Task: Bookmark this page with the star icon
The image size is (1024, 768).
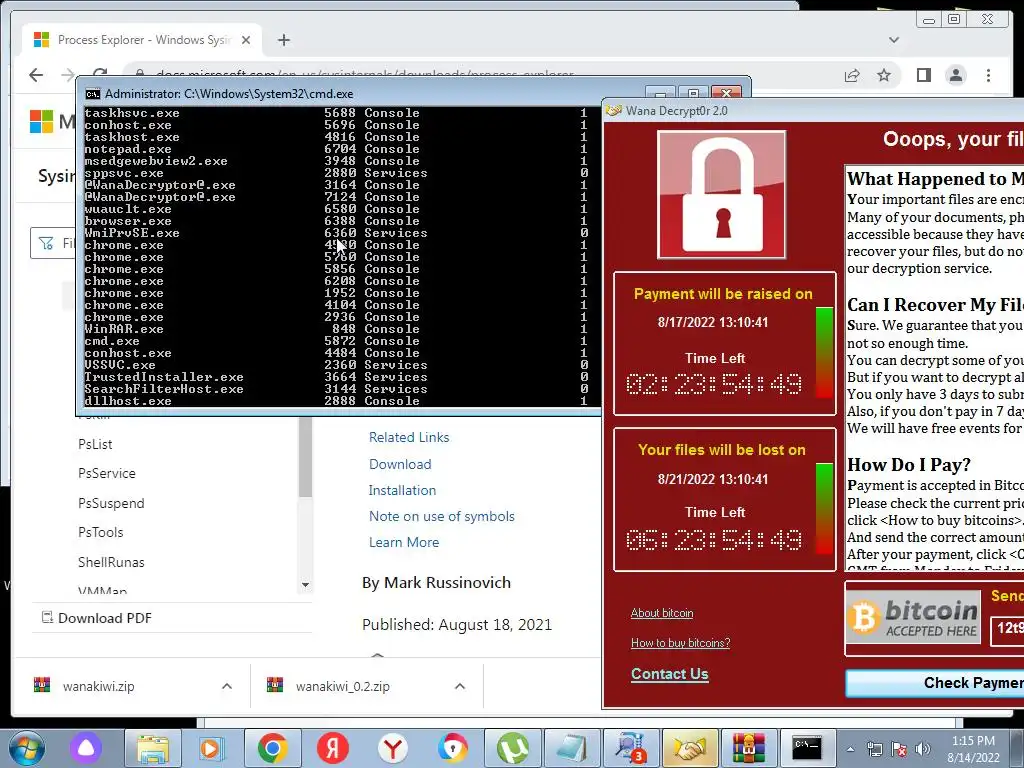Action: click(x=884, y=75)
